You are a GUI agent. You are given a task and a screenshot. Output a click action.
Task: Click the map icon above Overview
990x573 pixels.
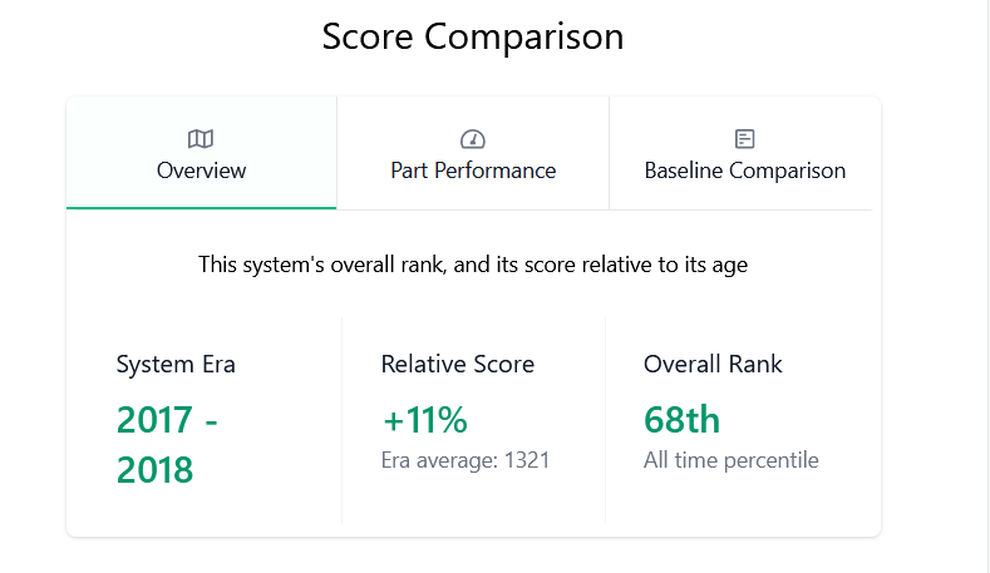tap(201, 139)
